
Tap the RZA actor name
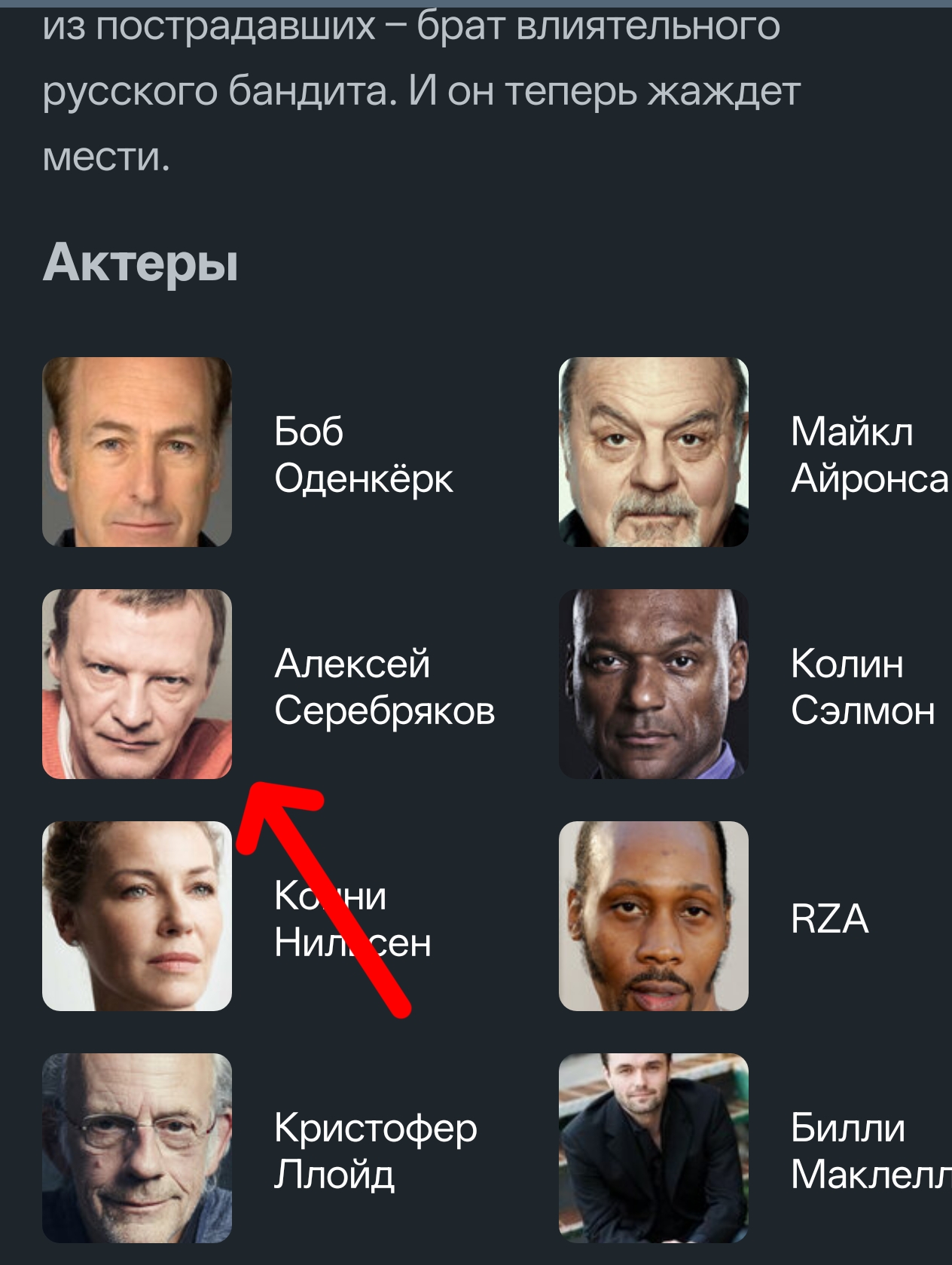coord(829,918)
